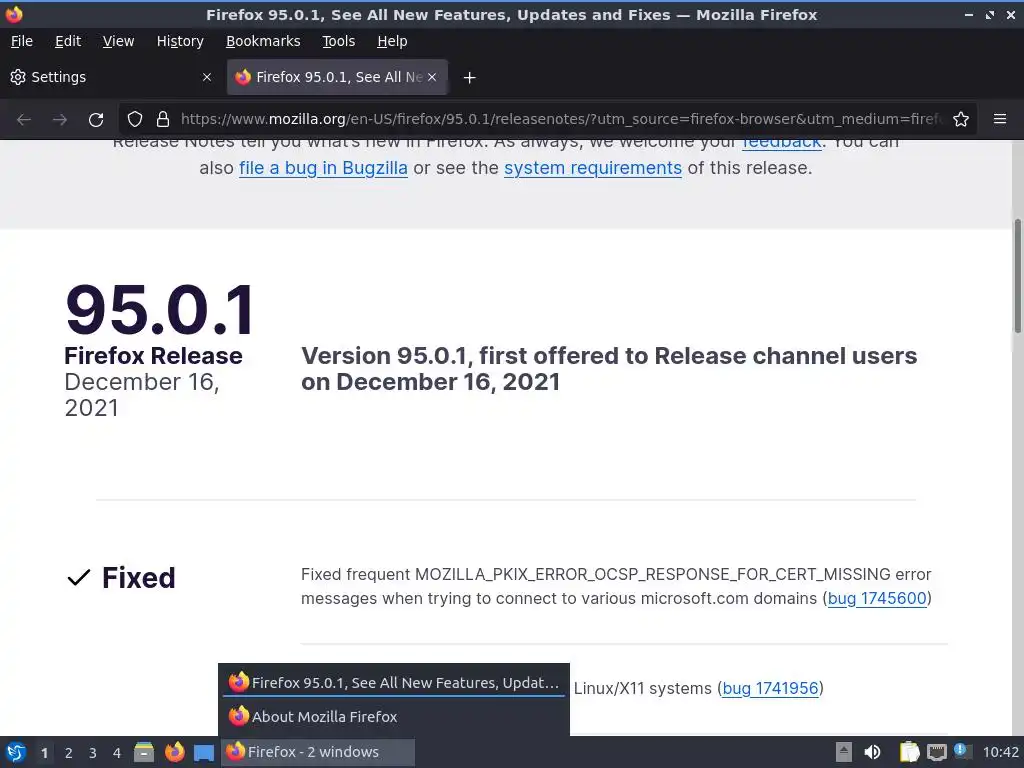Open tracking protection shield icon
Image resolution: width=1024 pixels, height=768 pixels.
[135, 120]
